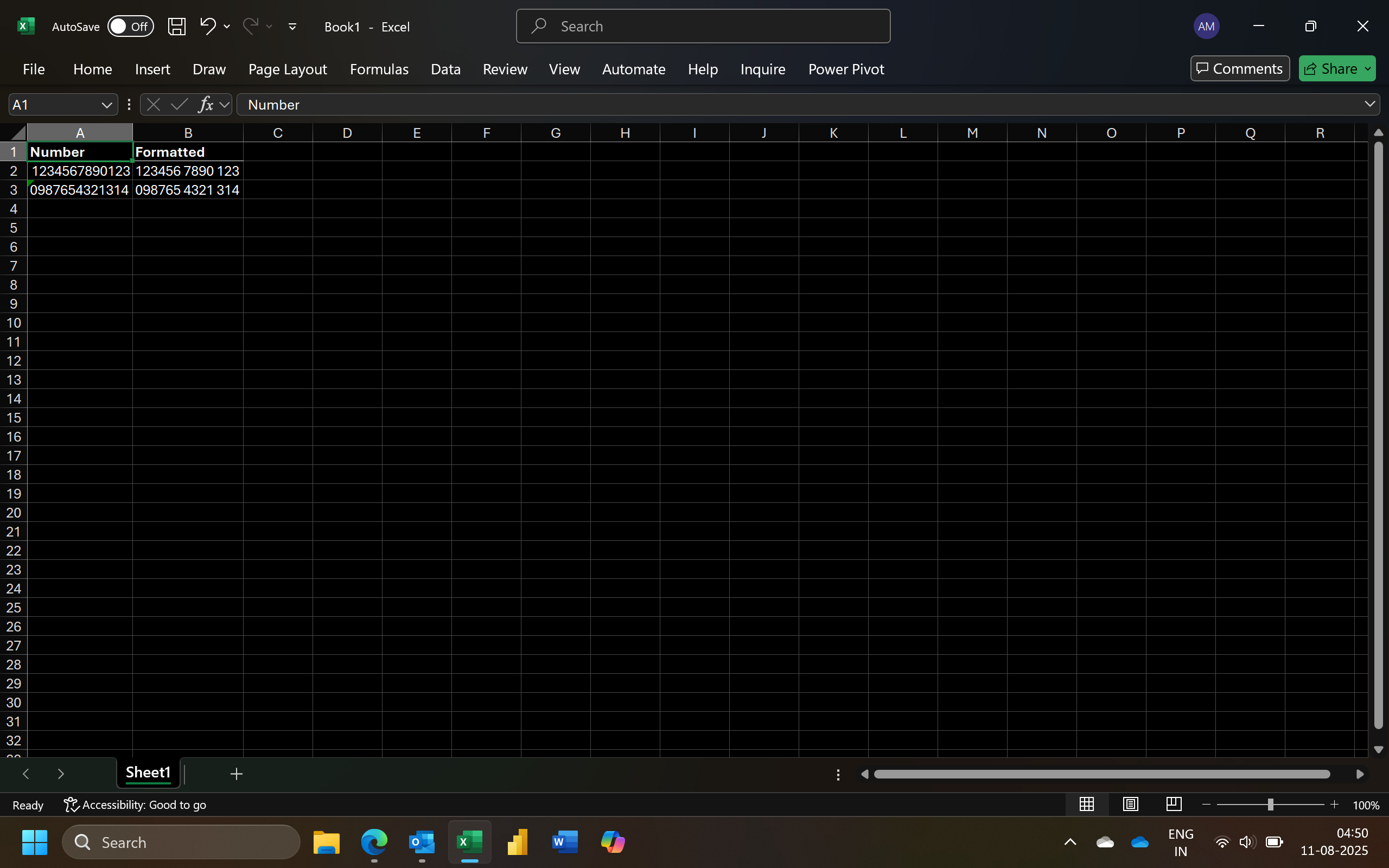Click the Cancel X formula icon
The image size is (1389, 868).
[x=153, y=105]
